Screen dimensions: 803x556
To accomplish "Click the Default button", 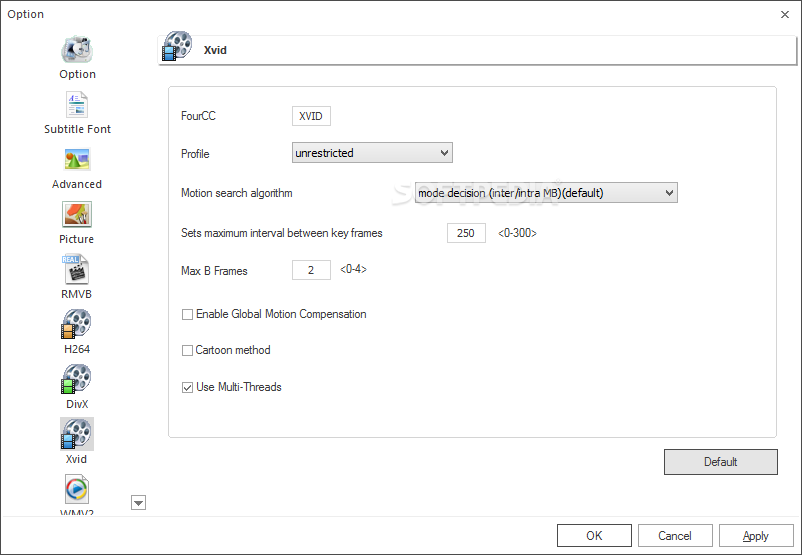I will (x=721, y=462).
